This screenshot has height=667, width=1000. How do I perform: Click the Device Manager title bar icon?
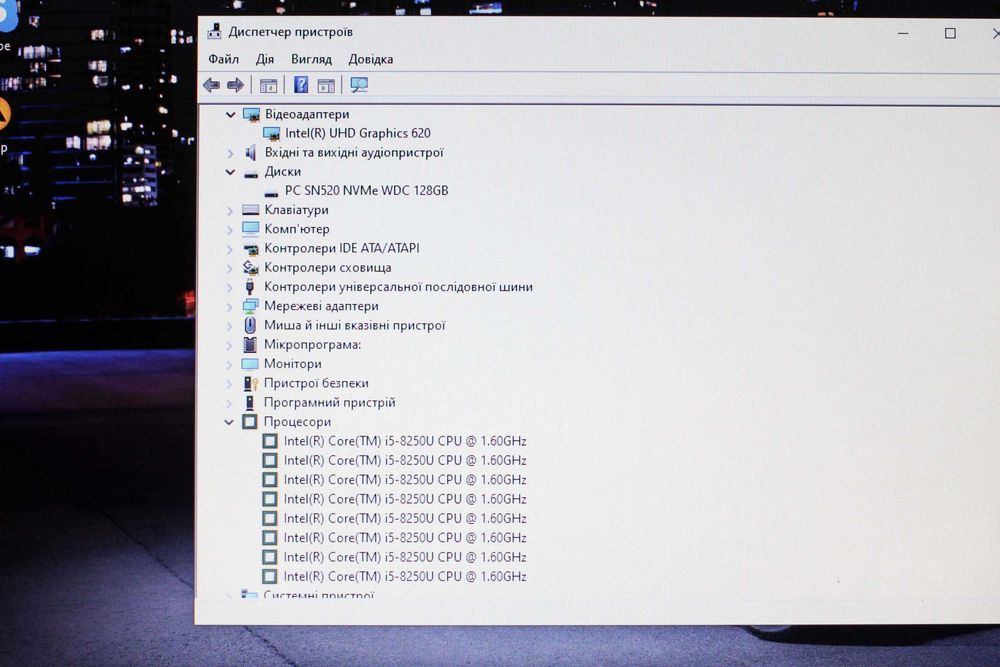[x=215, y=31]
